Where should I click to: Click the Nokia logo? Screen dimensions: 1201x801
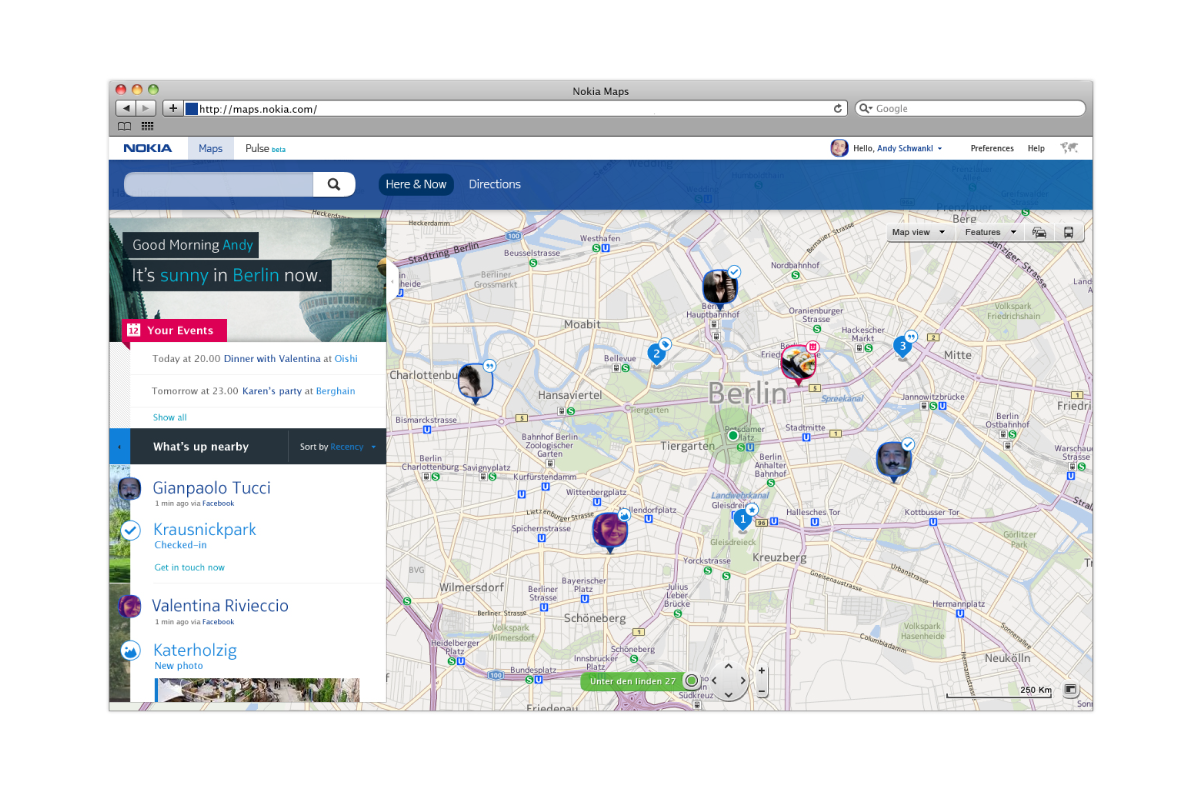[x=148, y=148]
